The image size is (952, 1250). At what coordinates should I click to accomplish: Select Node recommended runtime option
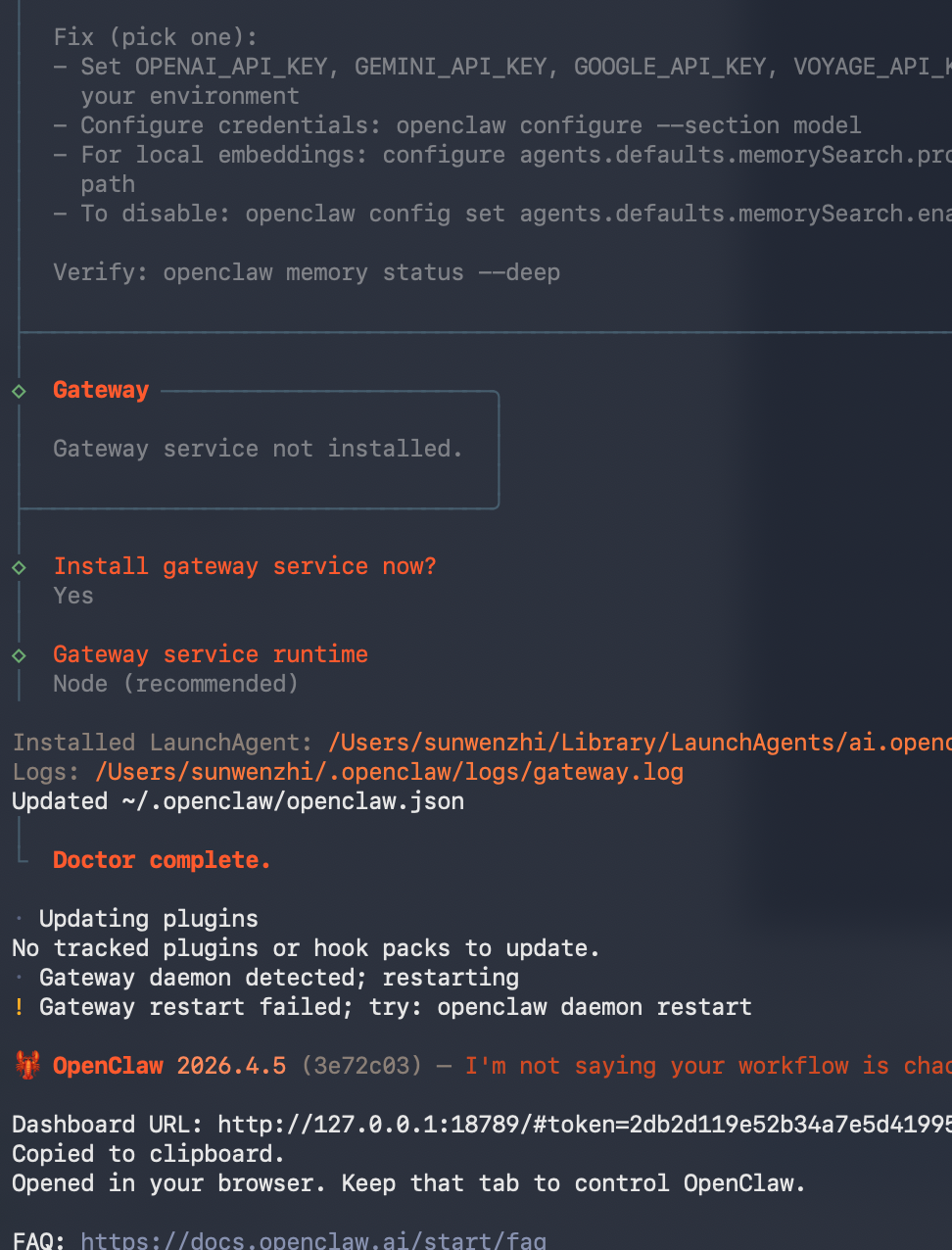tap(174, 683)
